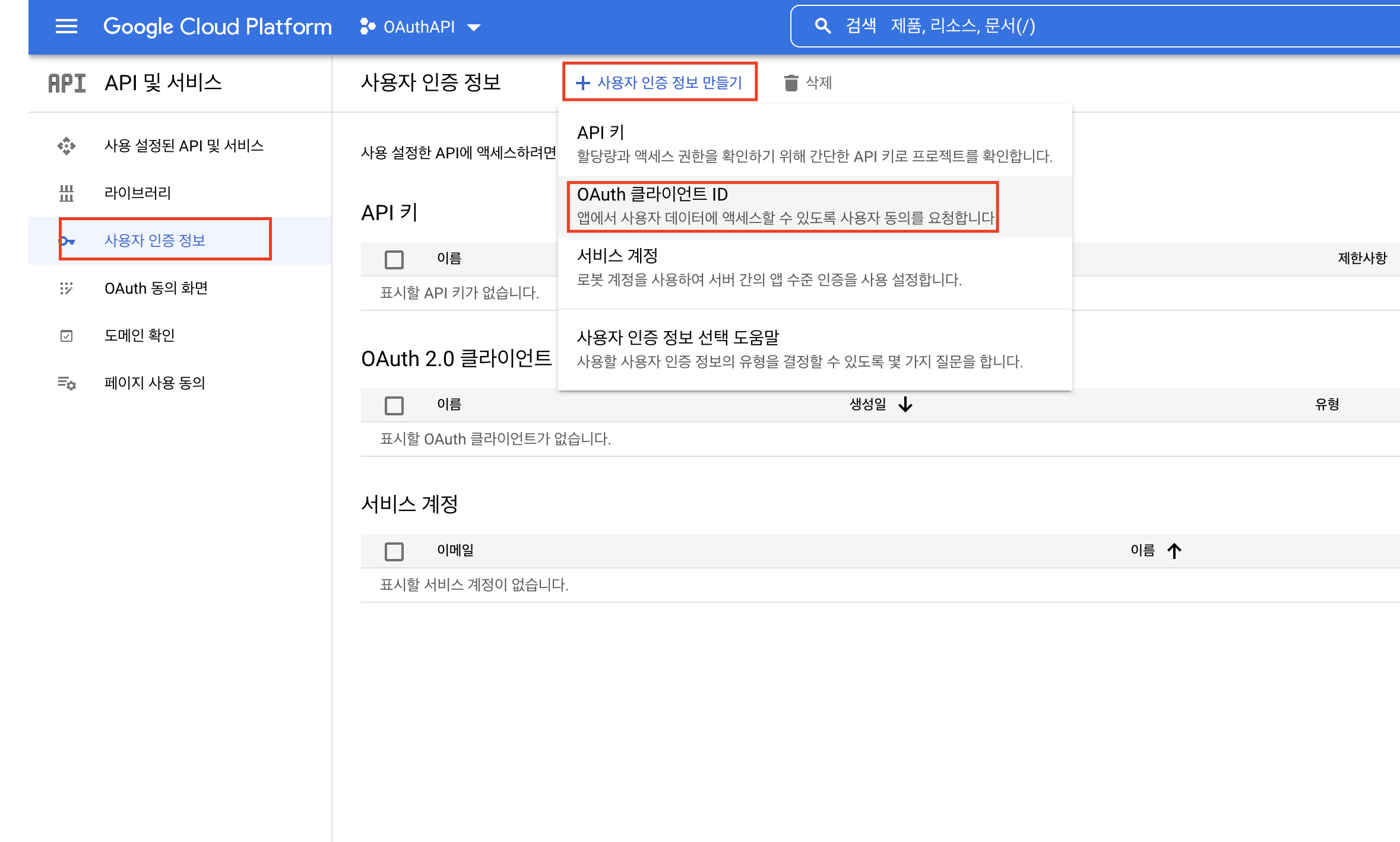
Task: Toggle the API keys select-all checkbox
Action: 394,259
